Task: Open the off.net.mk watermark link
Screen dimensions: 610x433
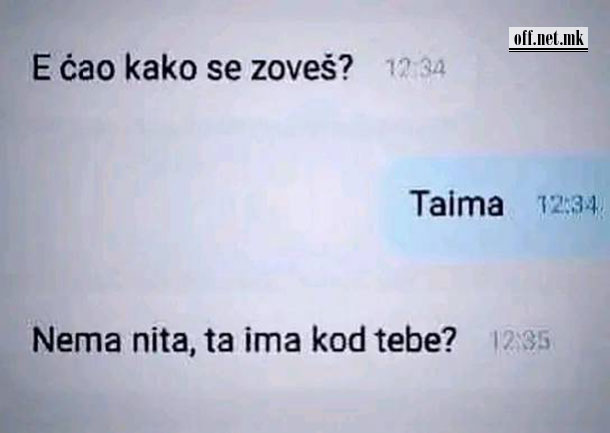Action: click(x=548, y=39)
